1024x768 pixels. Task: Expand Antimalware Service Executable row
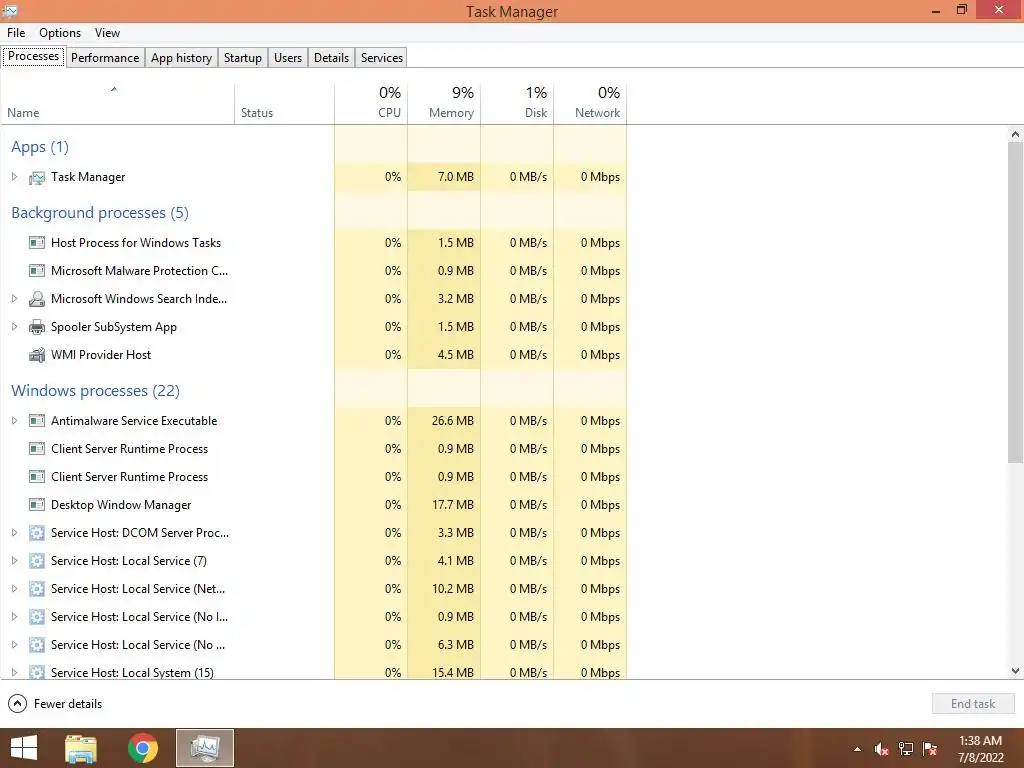[14, 421]
